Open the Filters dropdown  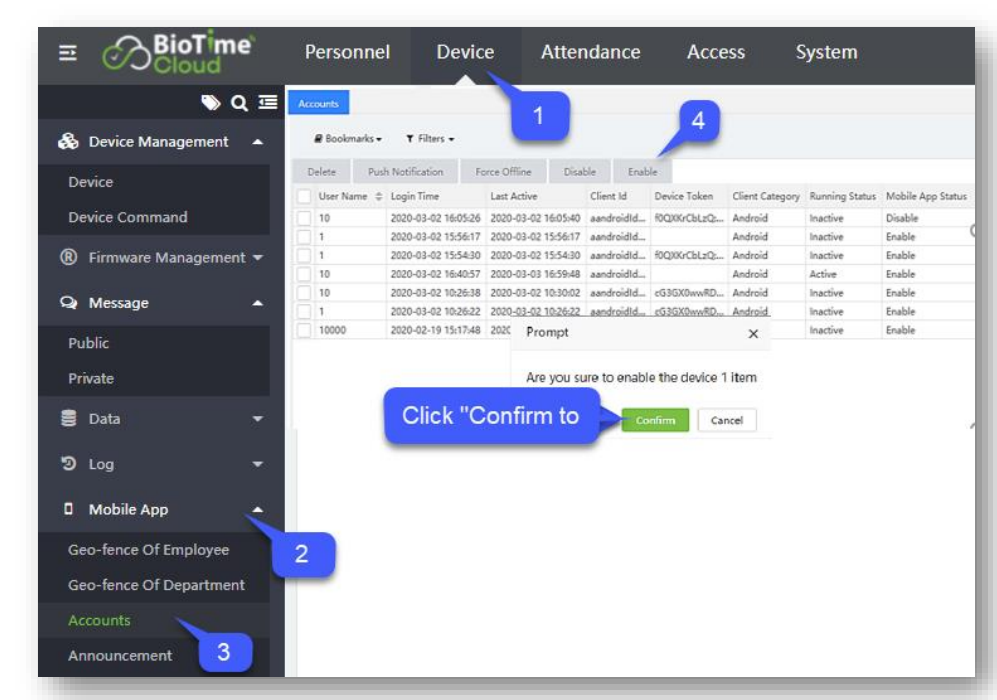[430, 139]
